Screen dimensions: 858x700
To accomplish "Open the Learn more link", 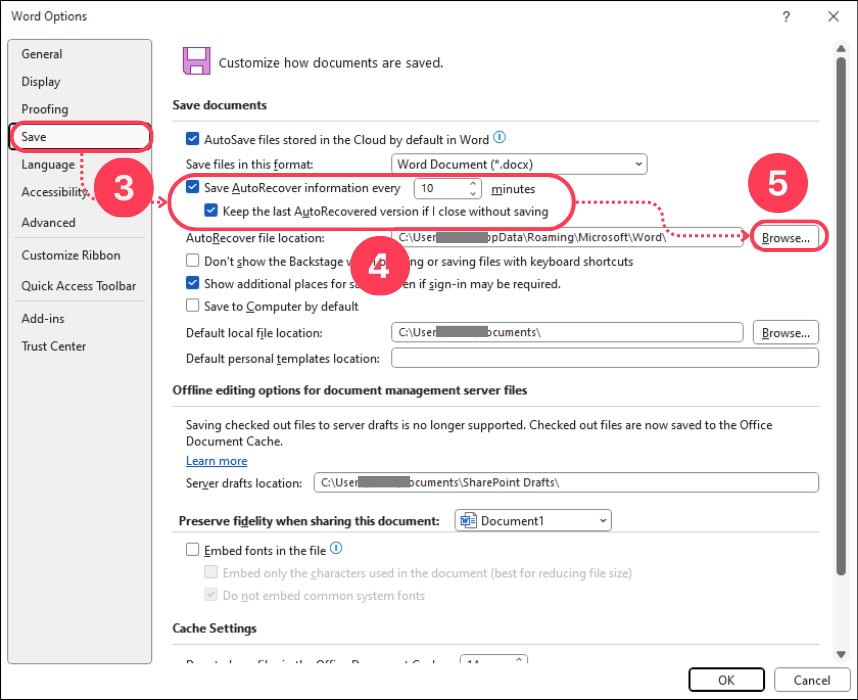I will [x=216, y=461].
